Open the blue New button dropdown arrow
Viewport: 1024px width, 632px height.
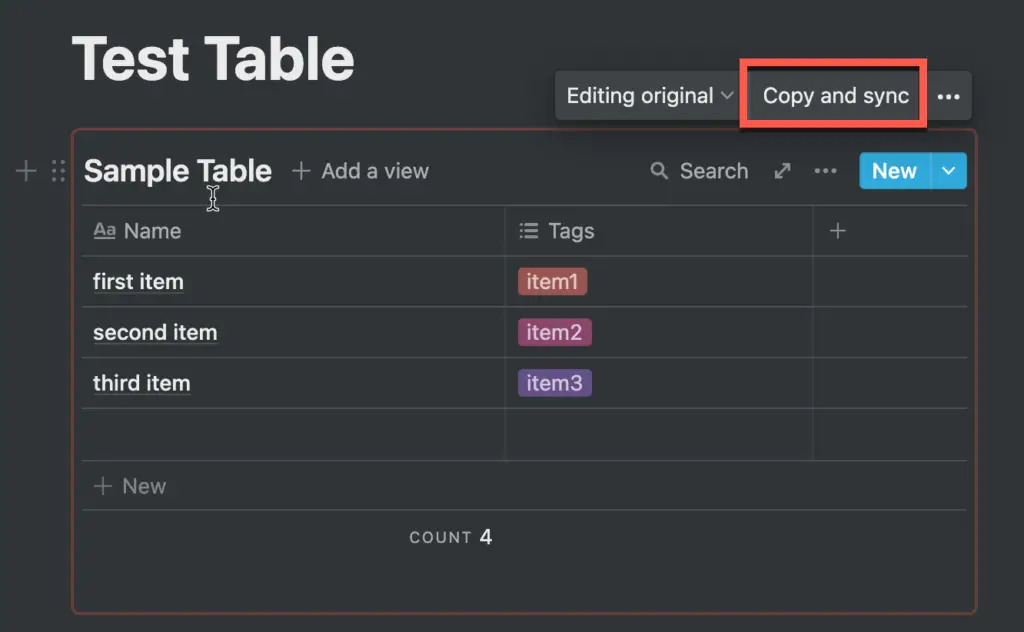tap(949, 171)
